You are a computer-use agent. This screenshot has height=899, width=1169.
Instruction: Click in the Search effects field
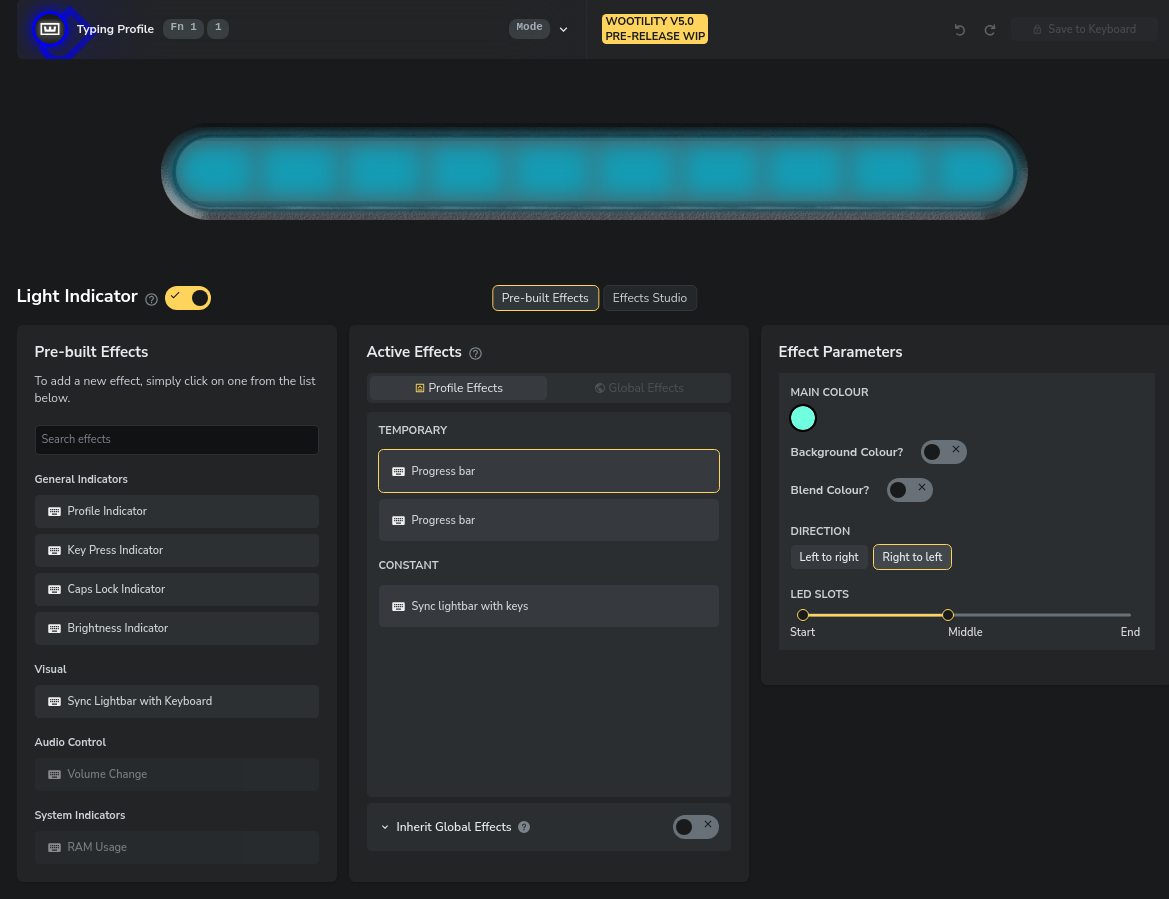click(177, 440)
